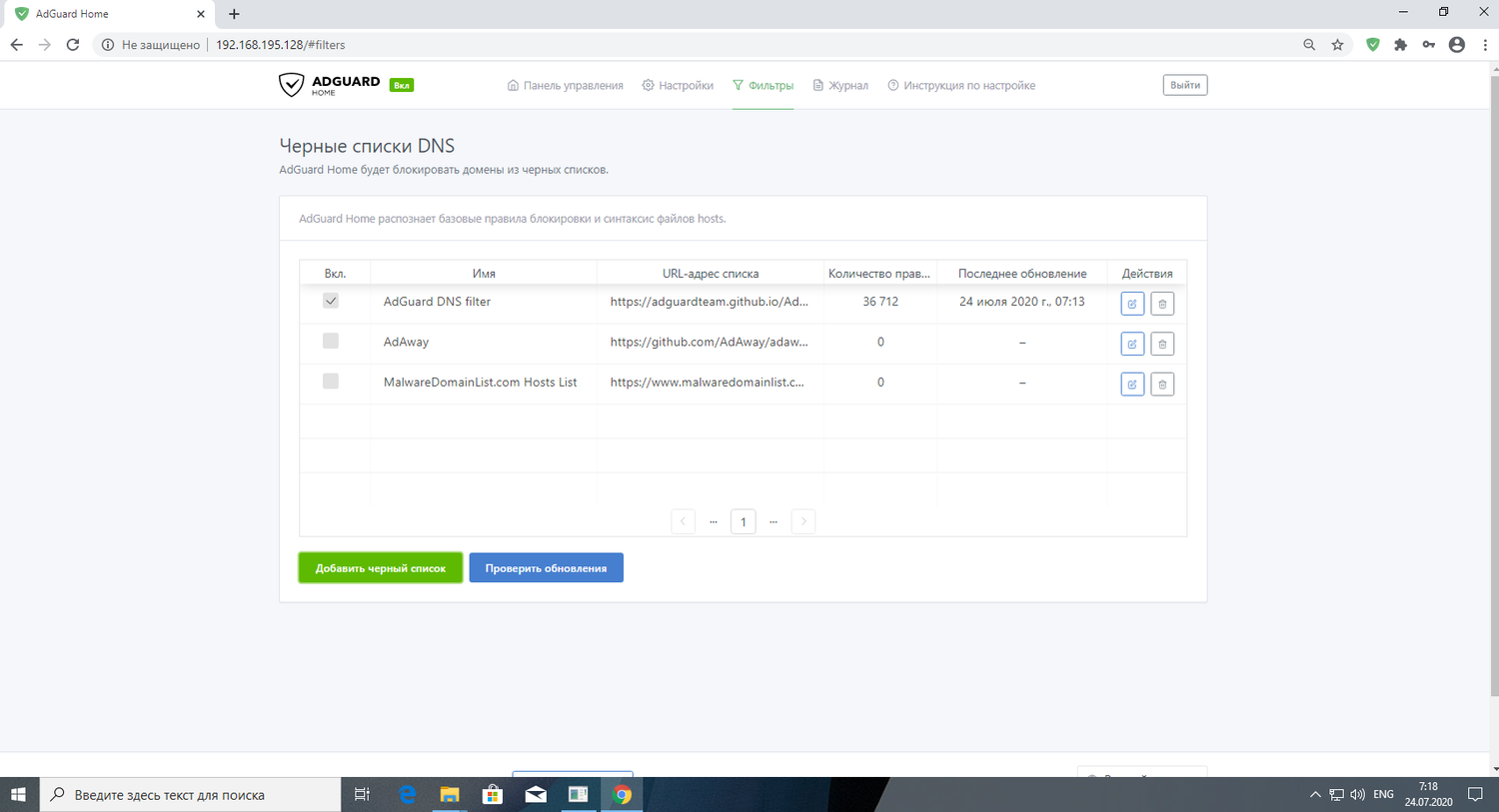Viewport: 1499px width, 812px height.
Task: Enable the MalwareDomainList.com Hosts List checkbox
Action: pyautogui.click(x=331, y=382)
